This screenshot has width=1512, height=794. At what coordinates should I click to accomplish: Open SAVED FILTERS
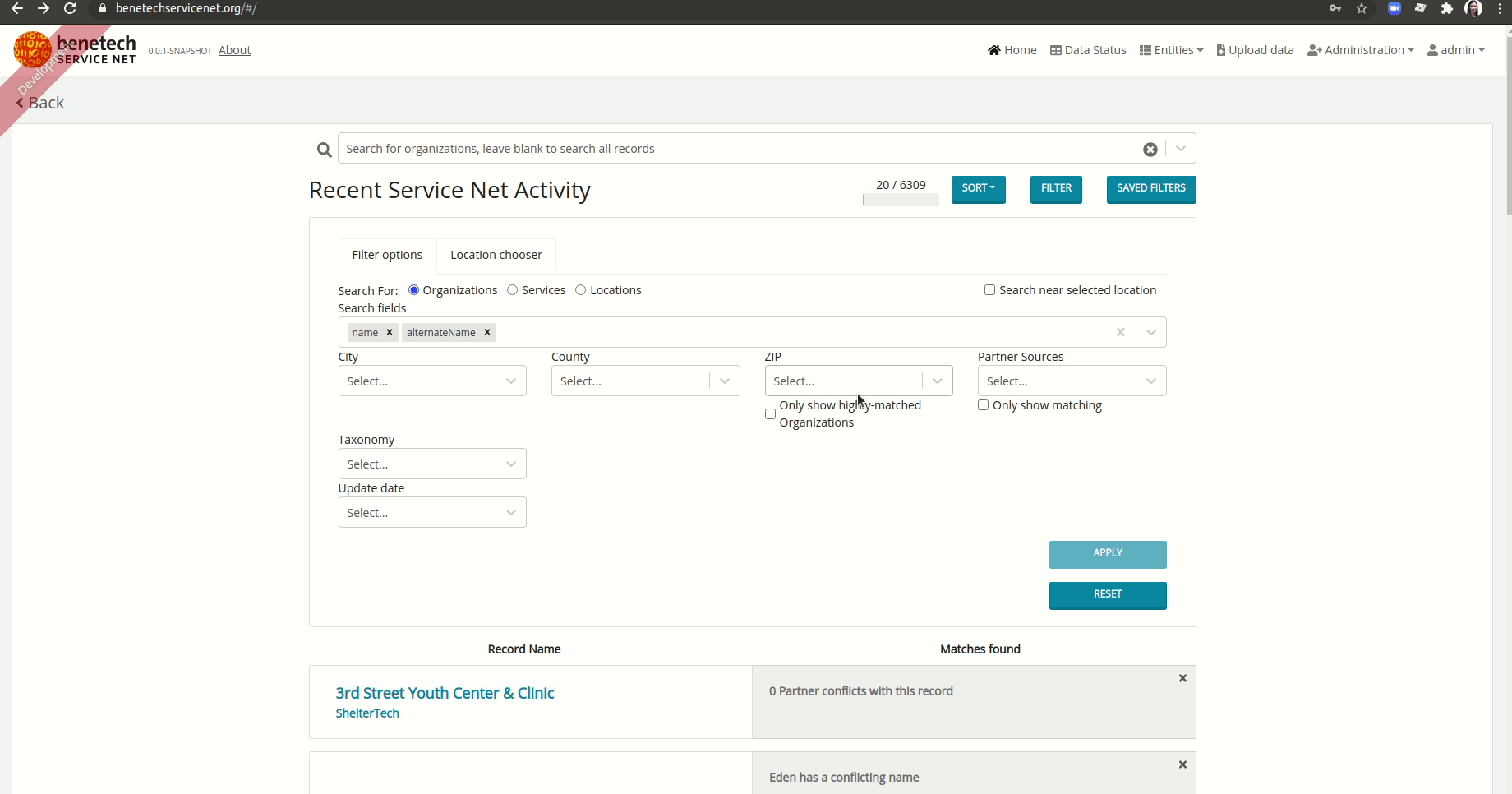coord(1150,188)
